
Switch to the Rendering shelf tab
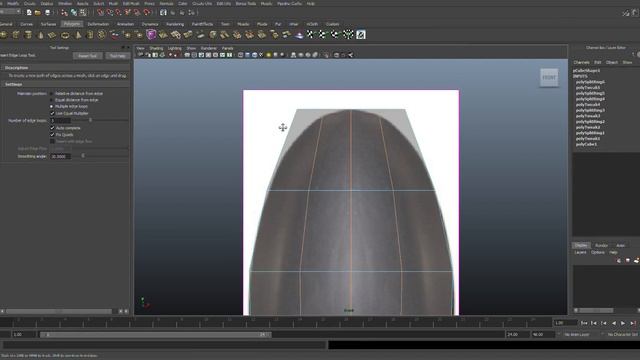[175, 24]
